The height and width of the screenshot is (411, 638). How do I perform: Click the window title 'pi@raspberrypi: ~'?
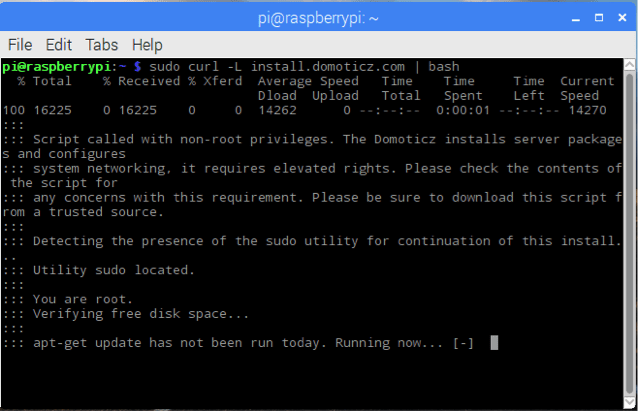[x=318, y=18]
